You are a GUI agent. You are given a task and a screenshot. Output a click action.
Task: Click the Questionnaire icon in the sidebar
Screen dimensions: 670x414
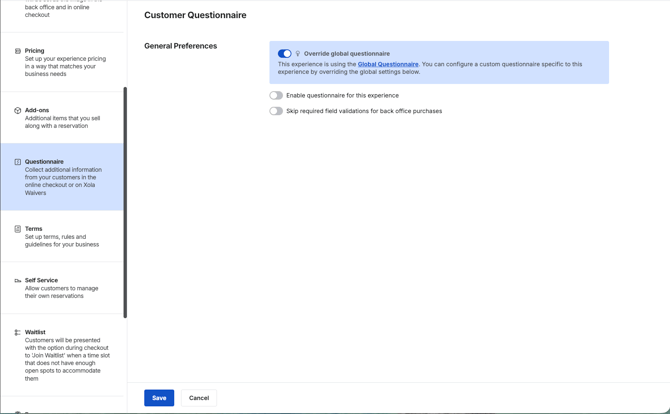pos(17,162)
